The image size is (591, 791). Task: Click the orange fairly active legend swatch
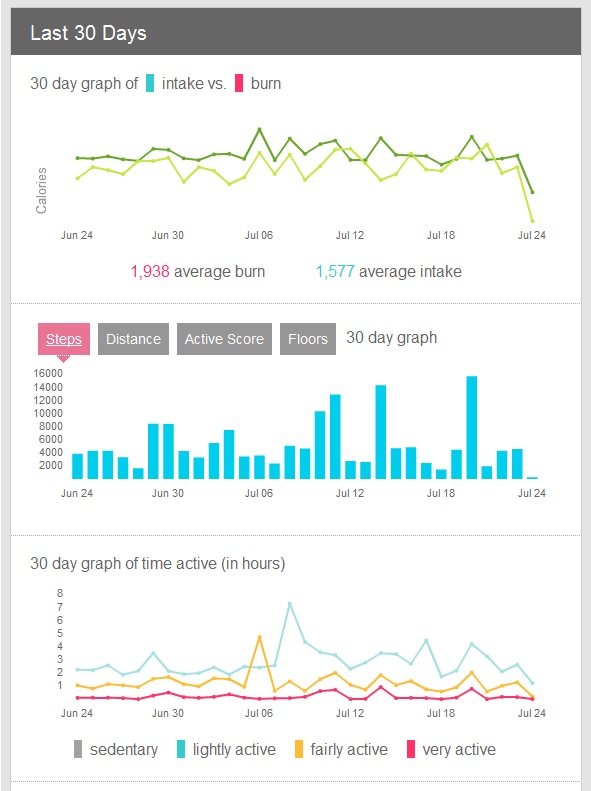pos(299,749)
